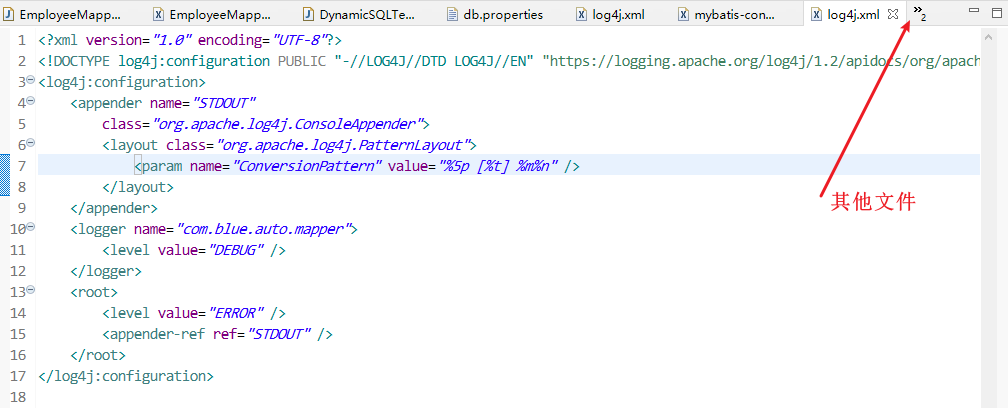The image size is (1008, 408).
Task: Click the opening <root> tag
Action: coord(94,292)
